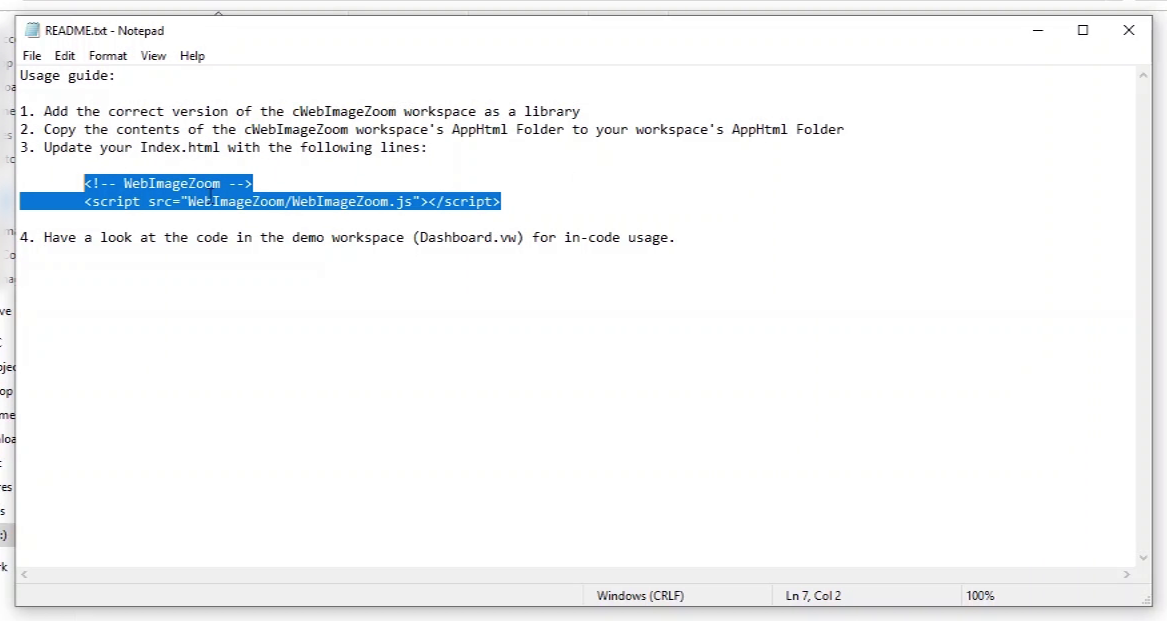Click the Windows (CRLF) status bar field
Viewport: 1167px width, 621px height.
[x=640, y=596]
